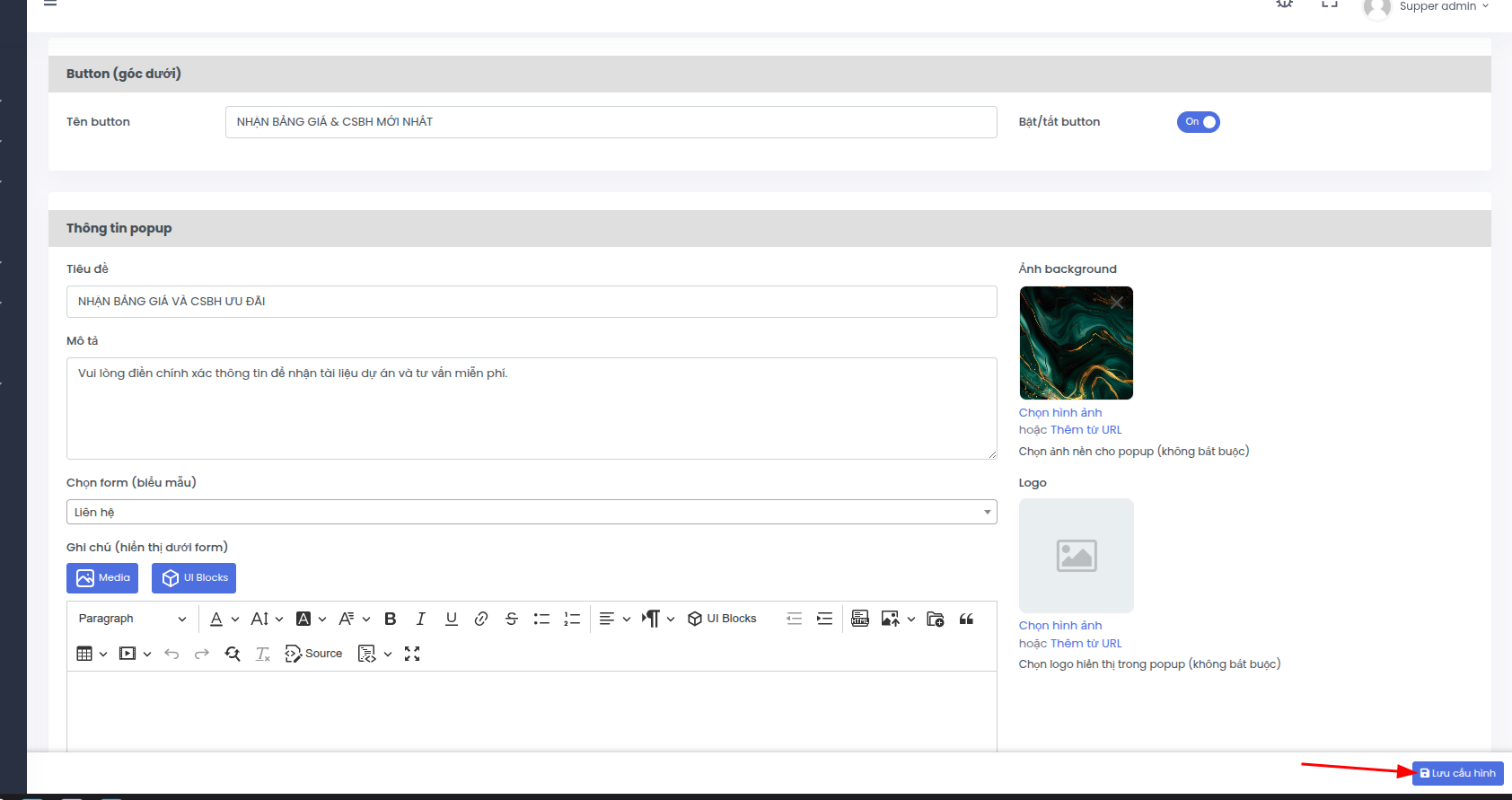Insert a block quote
The width and height of the screenshot is (1512, 800).
[966, 619]
